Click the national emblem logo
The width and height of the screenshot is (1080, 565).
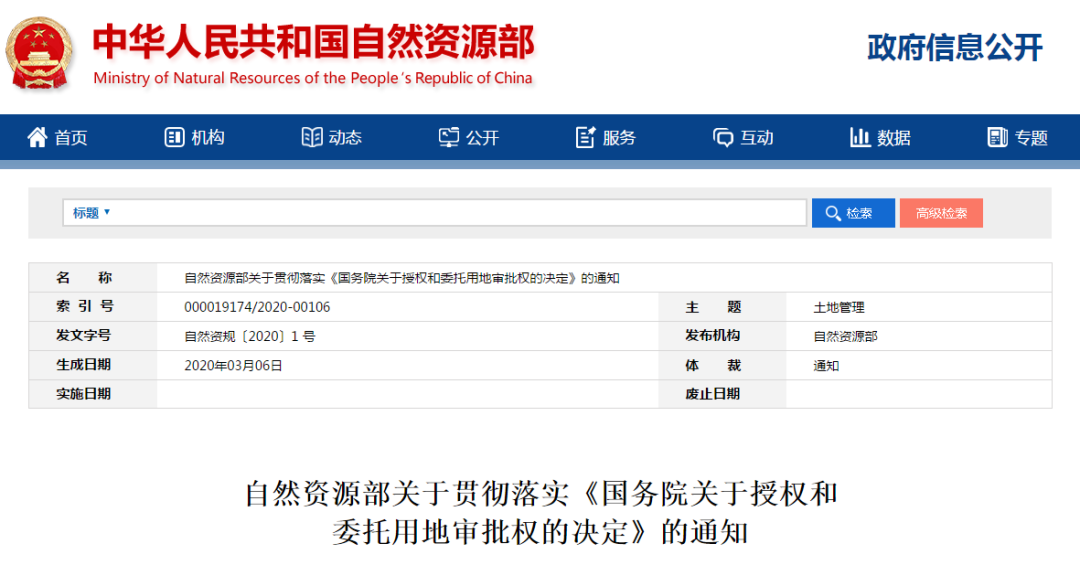[x=39, y=54]
